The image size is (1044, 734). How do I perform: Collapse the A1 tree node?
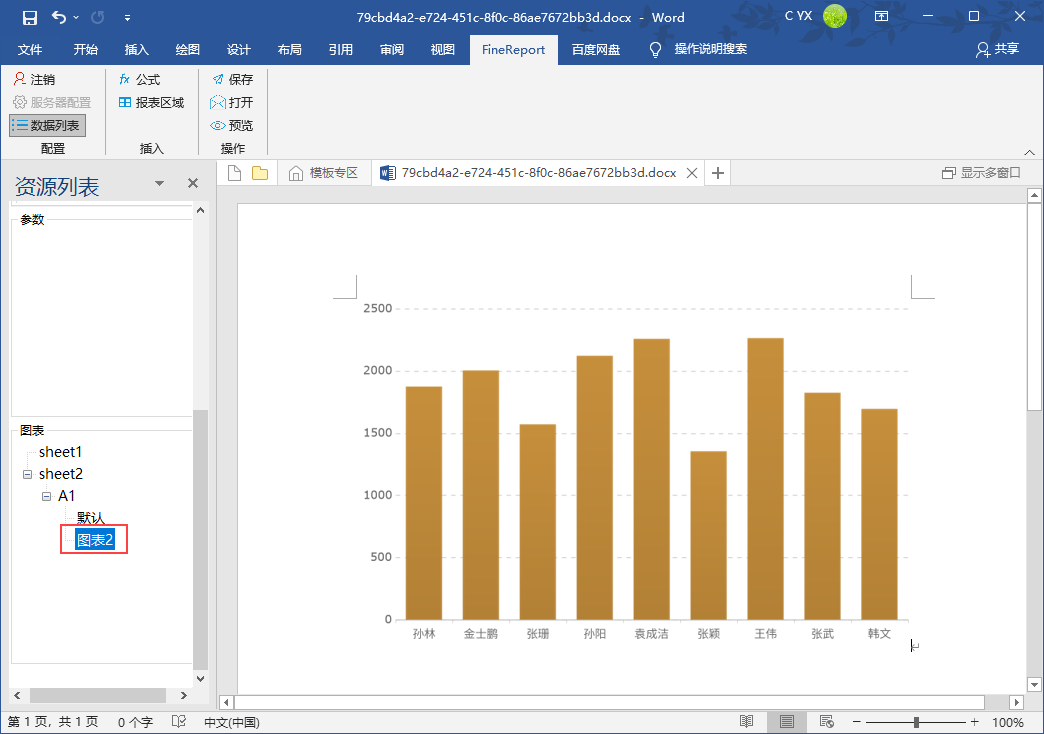pos(47,496)
